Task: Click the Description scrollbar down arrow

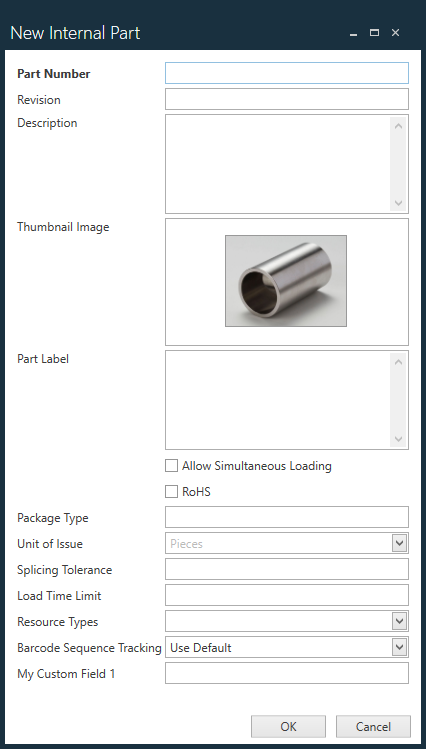Action: tap(399, 203)
